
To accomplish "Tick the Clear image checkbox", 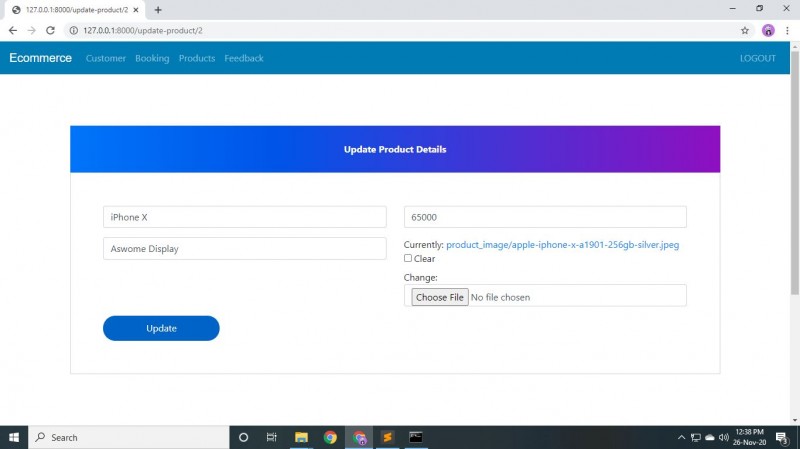I will click(408, 258).
